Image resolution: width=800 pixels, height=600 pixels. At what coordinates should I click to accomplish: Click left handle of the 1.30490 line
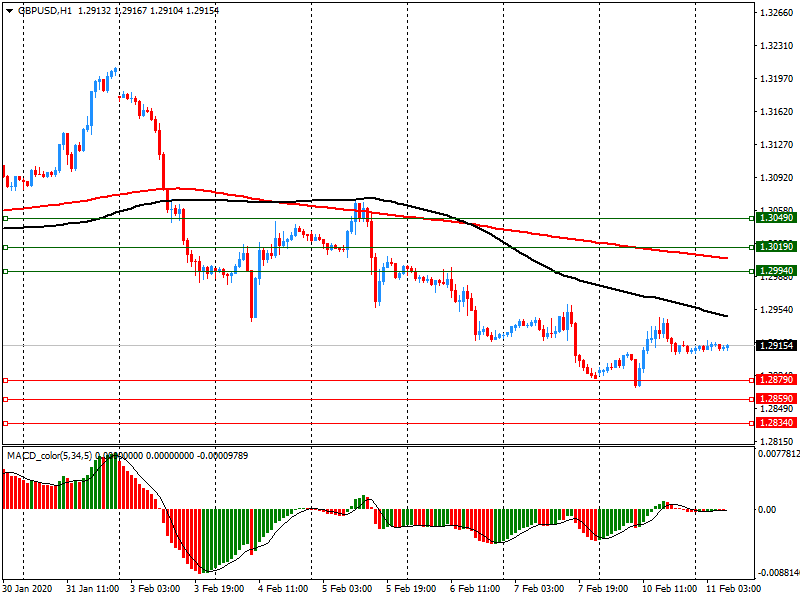pyautogui.click(x=5, y=217)
